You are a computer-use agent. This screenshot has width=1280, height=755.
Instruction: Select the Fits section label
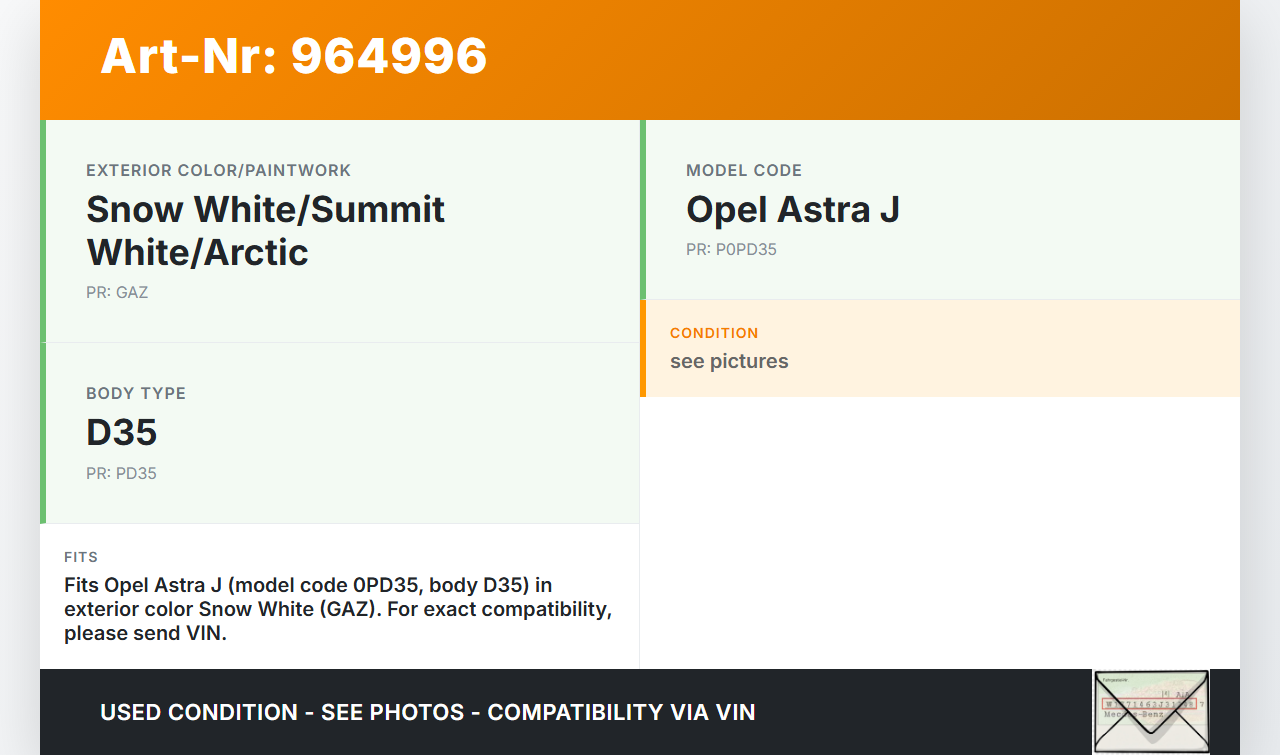click(81, 557)
